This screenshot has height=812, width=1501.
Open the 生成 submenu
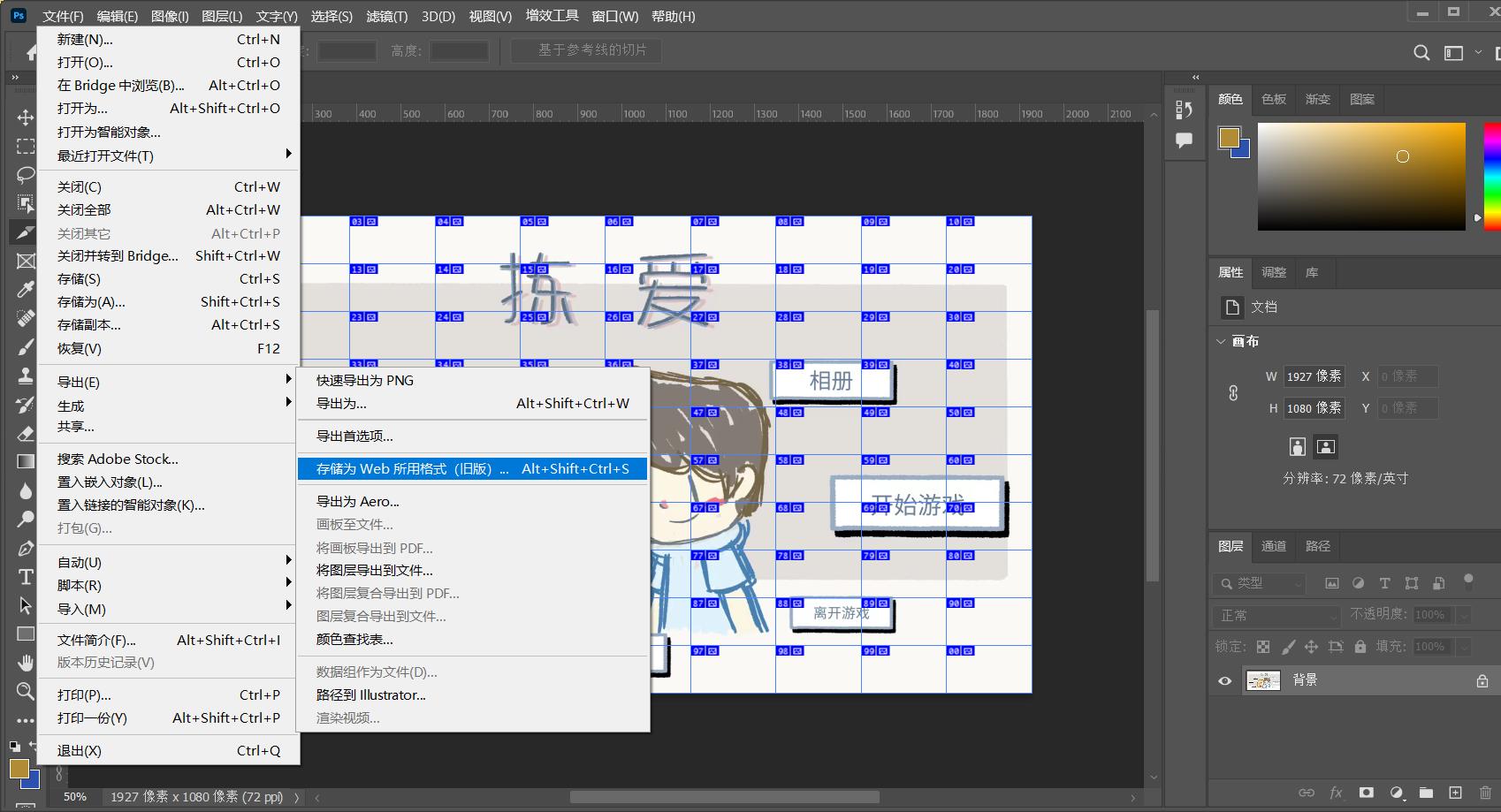[168, 406]
